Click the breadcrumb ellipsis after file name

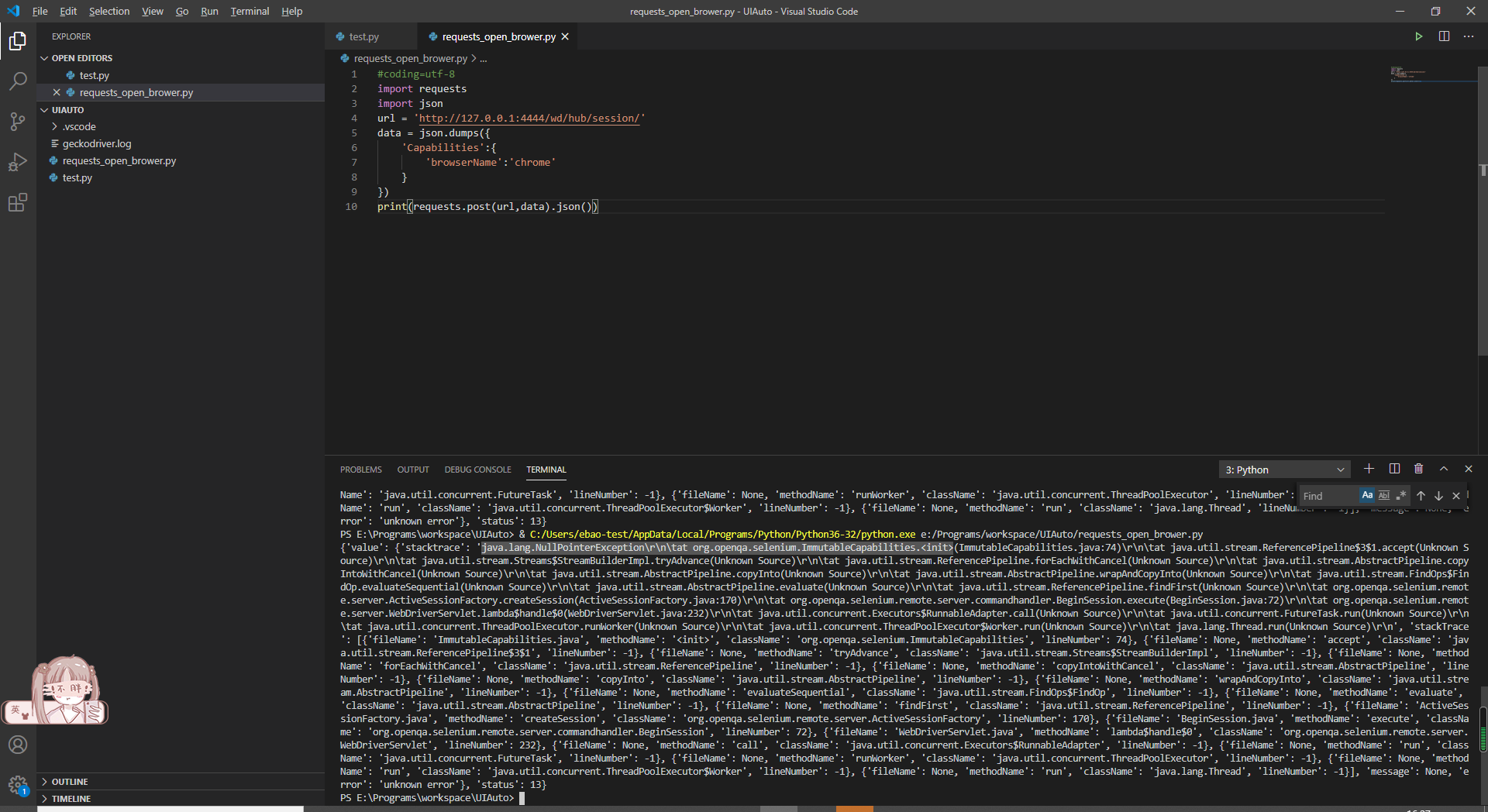pyautogui.click(x=484, y=59)
